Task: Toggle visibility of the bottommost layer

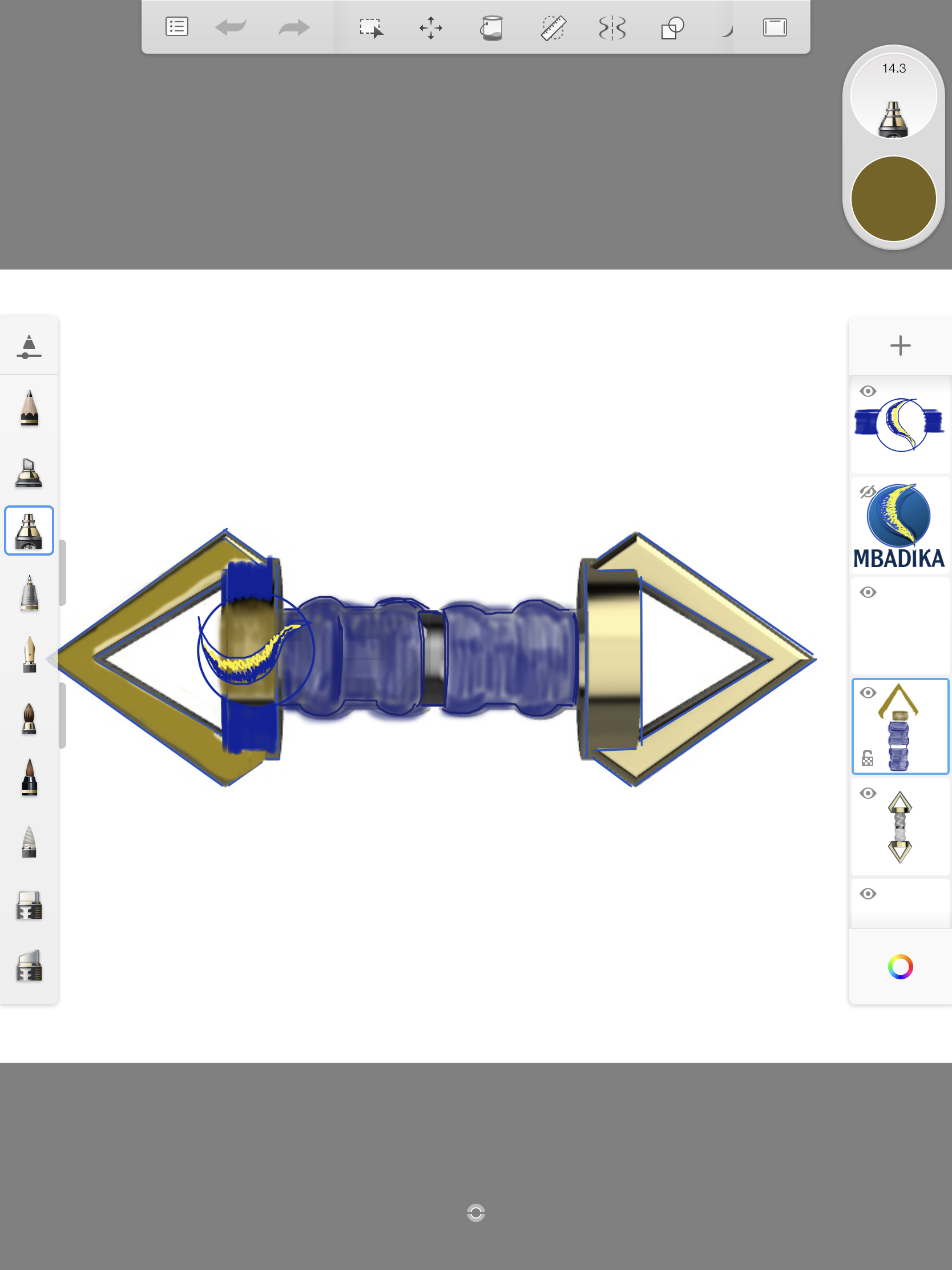Action: pyautogui.click(x=868, y=893)
